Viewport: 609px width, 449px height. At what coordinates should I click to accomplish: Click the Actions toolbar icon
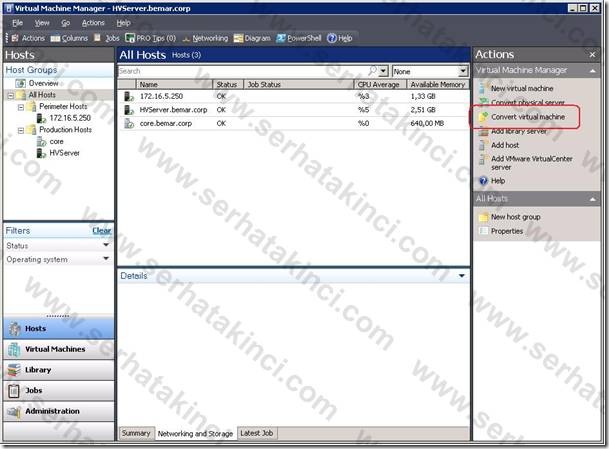15,38
